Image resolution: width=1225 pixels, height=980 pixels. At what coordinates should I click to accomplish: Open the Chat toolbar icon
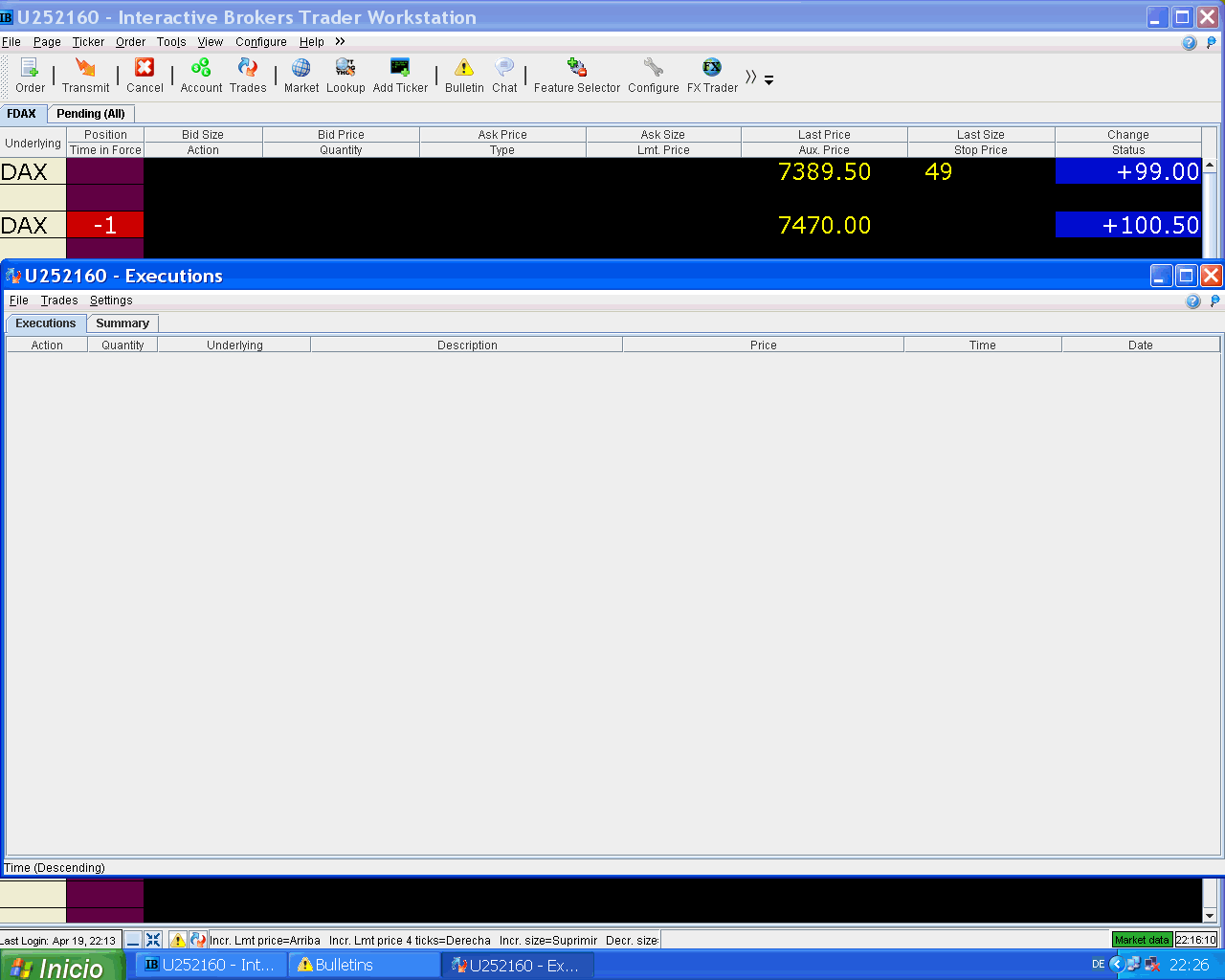tap(504, 75)
